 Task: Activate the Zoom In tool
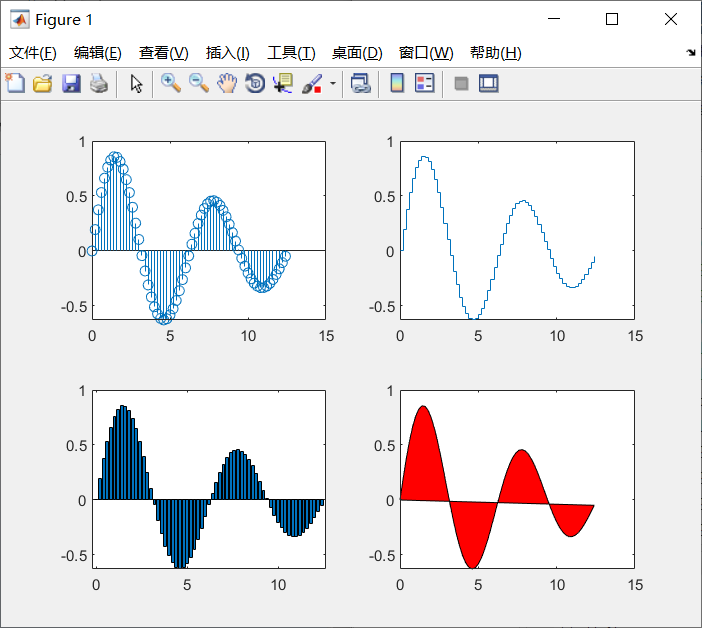pos(171,84)
